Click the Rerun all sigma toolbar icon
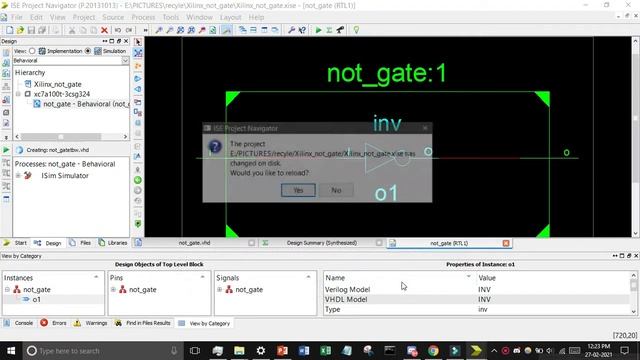Viewport: 640px width, 360px height. [329, 30]
